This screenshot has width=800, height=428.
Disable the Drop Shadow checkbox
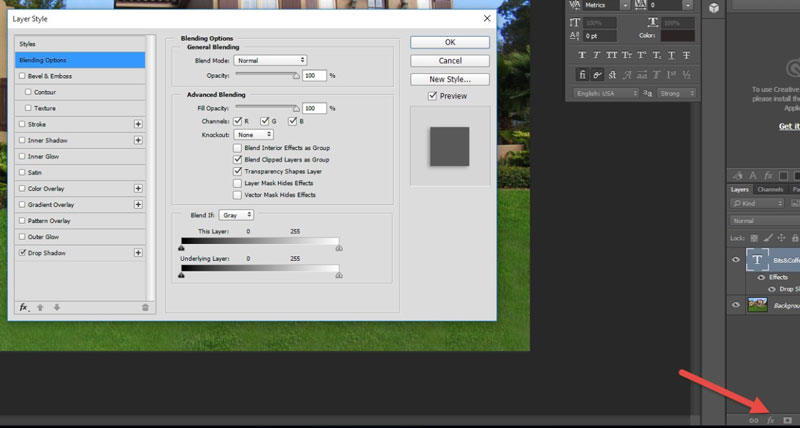22,253
